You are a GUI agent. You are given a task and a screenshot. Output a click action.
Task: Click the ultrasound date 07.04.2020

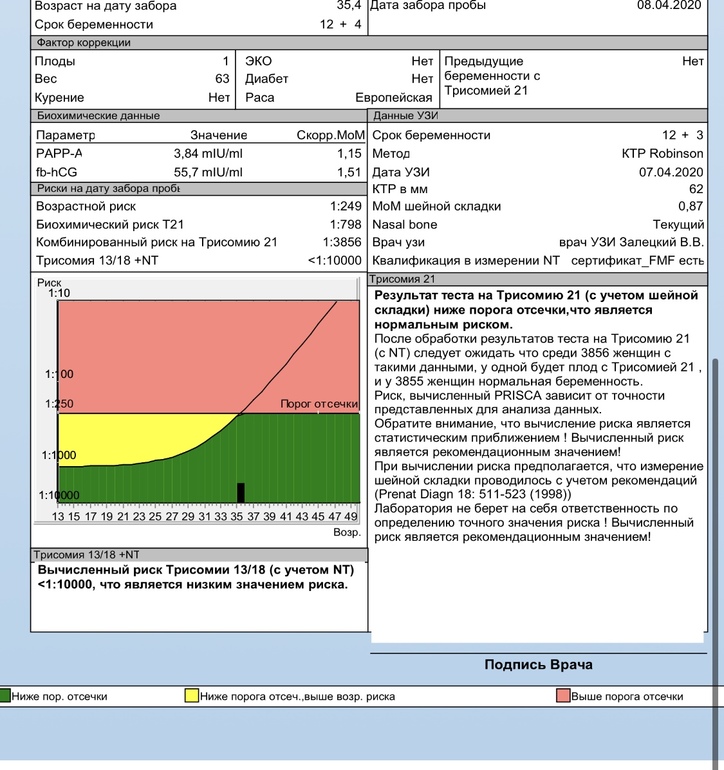pos(671,171)
